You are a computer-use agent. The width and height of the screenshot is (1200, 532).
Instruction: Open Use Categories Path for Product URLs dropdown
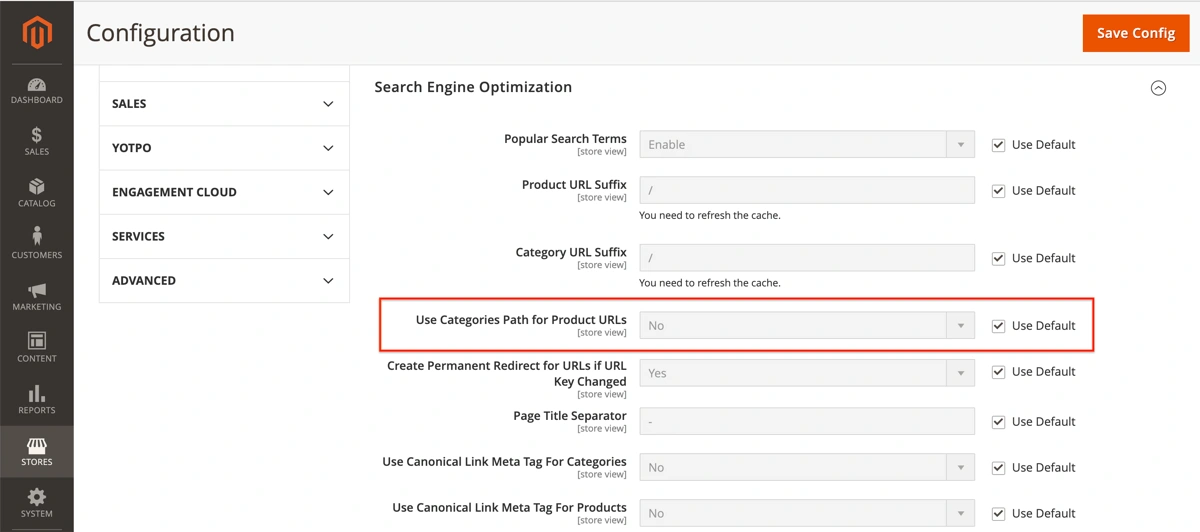pyautogui.click(x=806, y=326)
